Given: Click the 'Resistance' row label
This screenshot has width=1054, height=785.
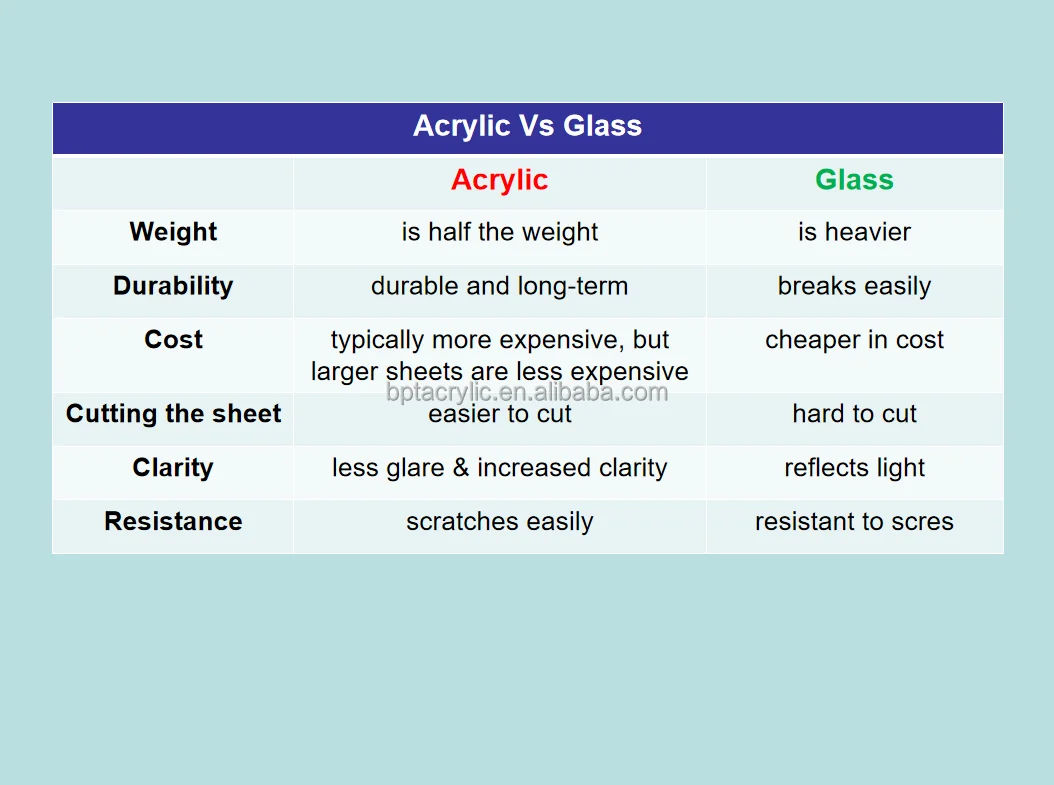Looking at the screenshot, I should tap(173, 522).
